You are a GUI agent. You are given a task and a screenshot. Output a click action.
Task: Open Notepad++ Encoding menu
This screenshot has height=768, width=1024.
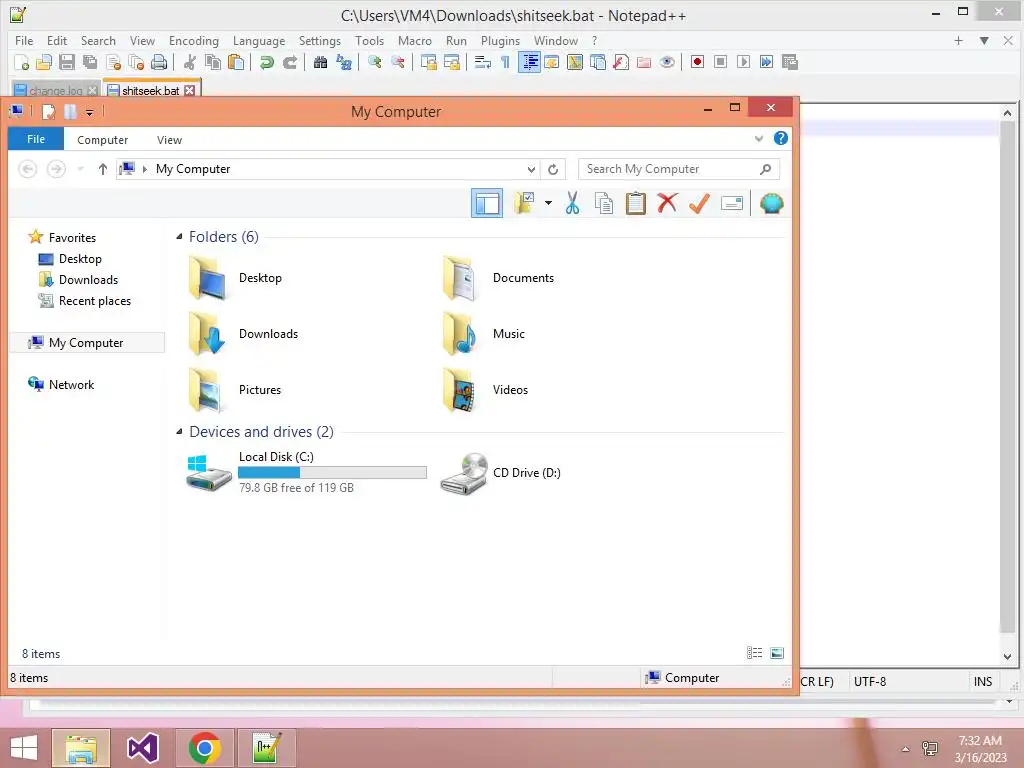pos(194,40)
